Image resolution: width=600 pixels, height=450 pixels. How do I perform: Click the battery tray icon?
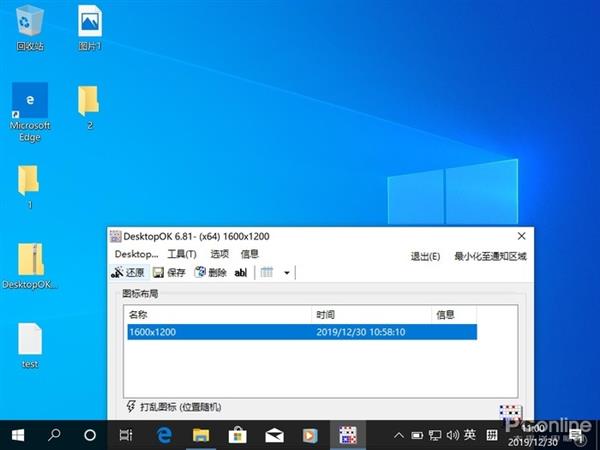click(x=417, y=435)
